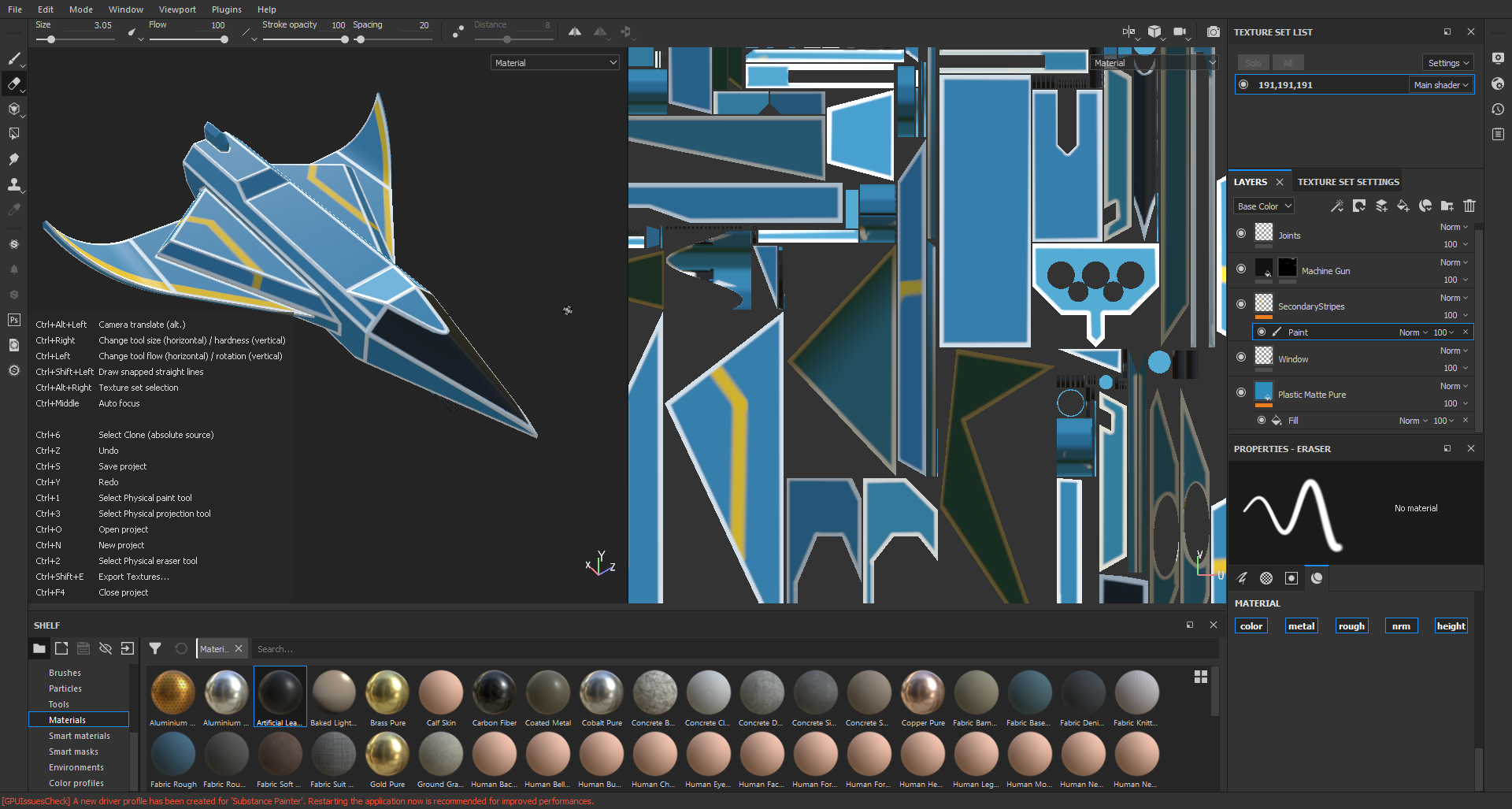Click the Shelf import resource icon
This screenshot has height=809, width=1512.
point(128,648)
